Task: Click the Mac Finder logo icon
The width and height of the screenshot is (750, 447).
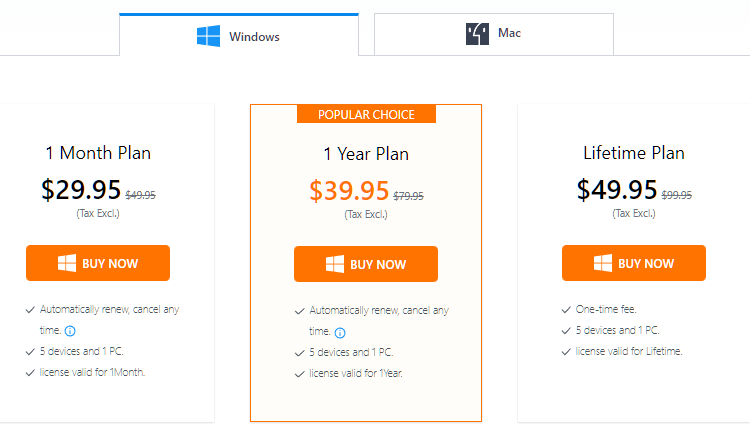Action: tap(477, 34)
